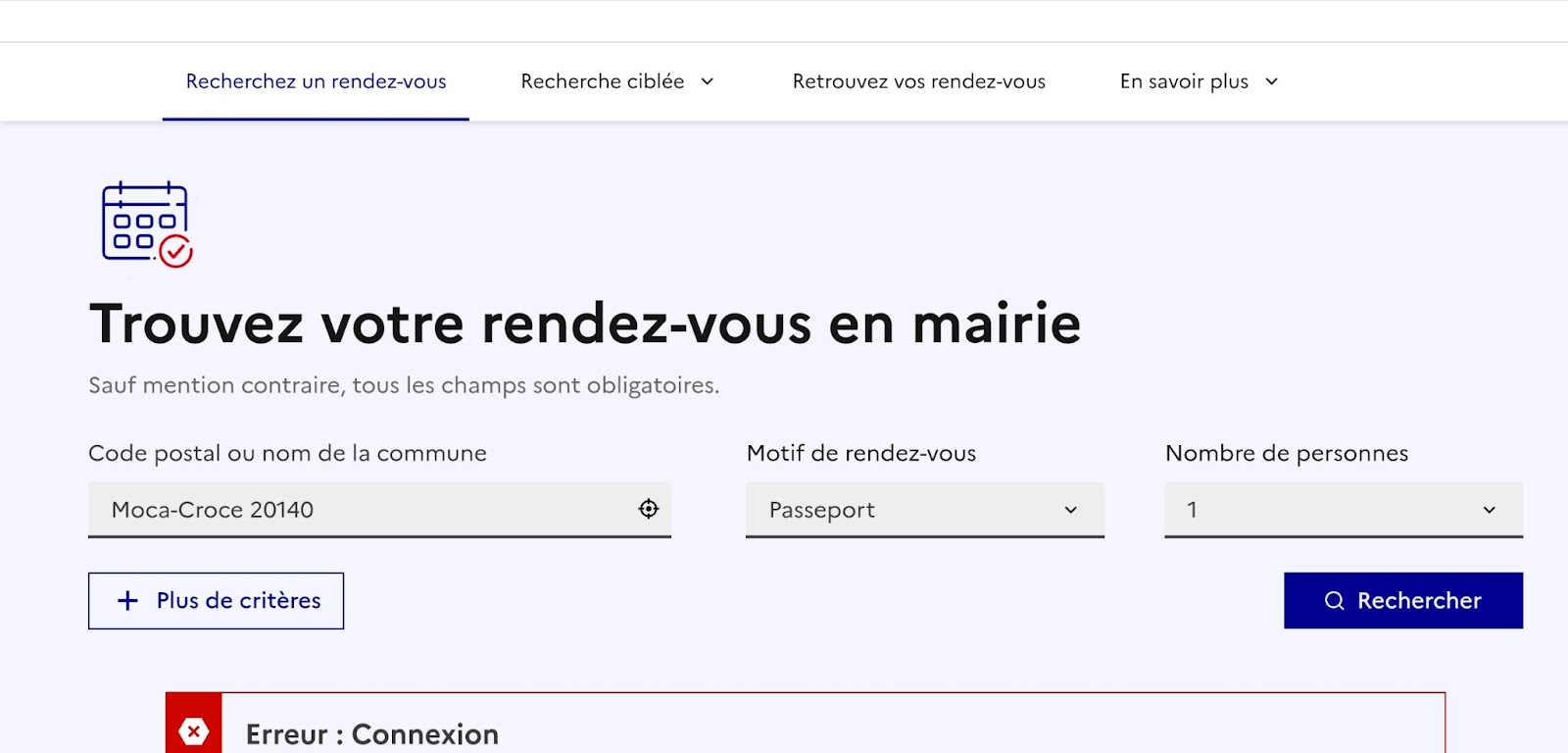Open the Recherche ciblée menu
The height and width of the screenshot is (753, 1568).
pyautogui.click(x=617, y=81)
